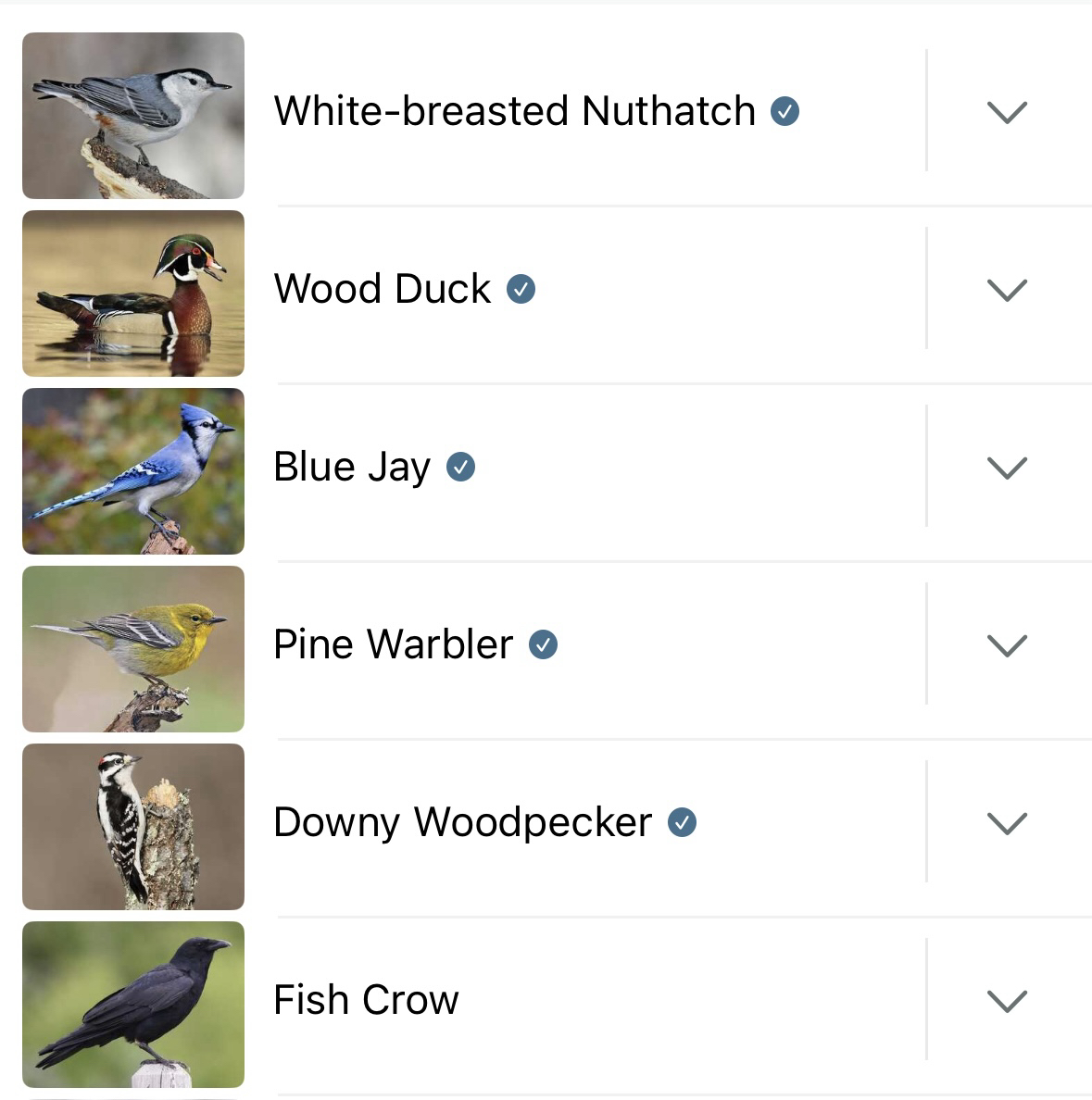The image size is (1092, 1100).
Task: Open the White-breasted Nuthatch photo thumbnail
Action: (133, 116)
